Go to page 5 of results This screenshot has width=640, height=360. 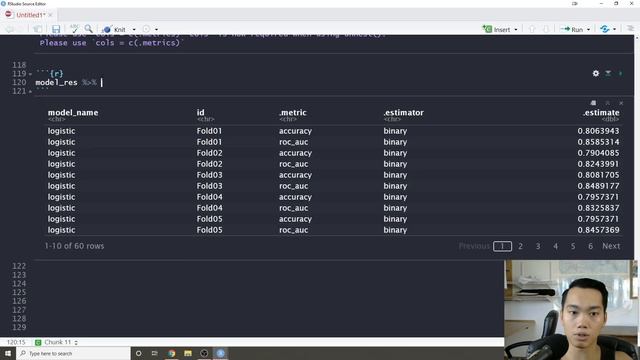[x=573, y=246]
